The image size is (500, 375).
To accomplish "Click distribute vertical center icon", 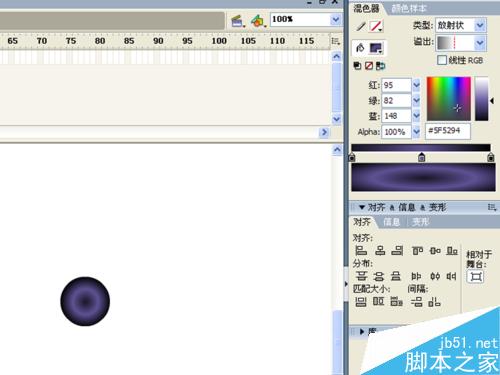I will (x=379, y=276).
